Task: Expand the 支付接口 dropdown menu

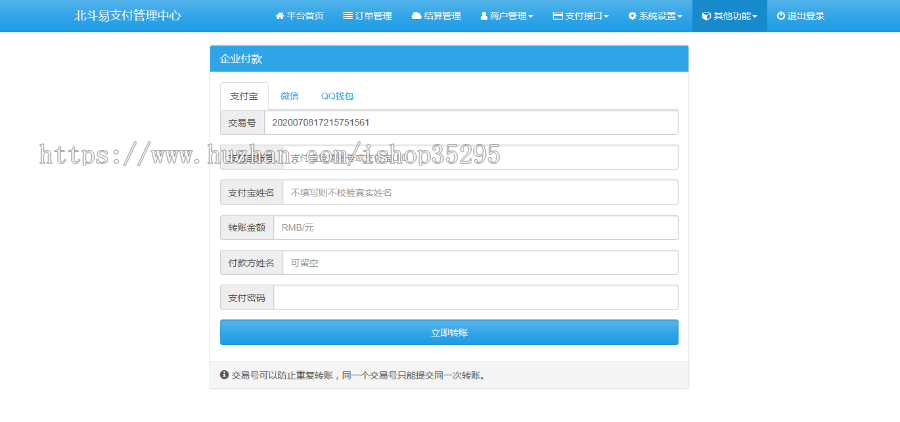Action: tap(580, 16)
